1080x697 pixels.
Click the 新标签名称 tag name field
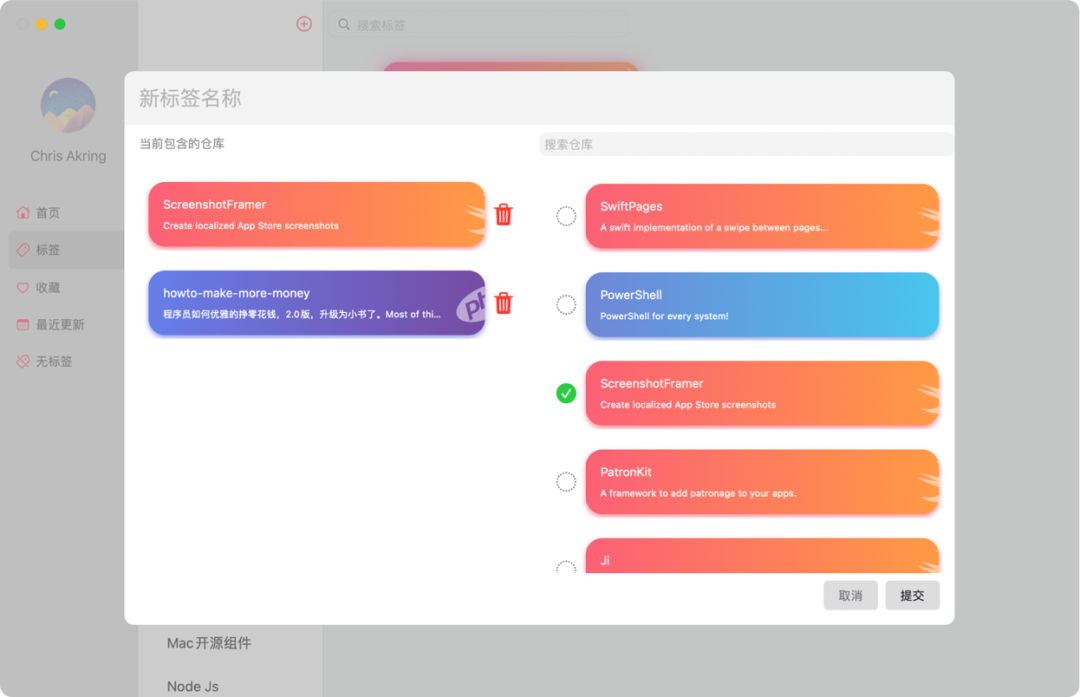point(539,98)
